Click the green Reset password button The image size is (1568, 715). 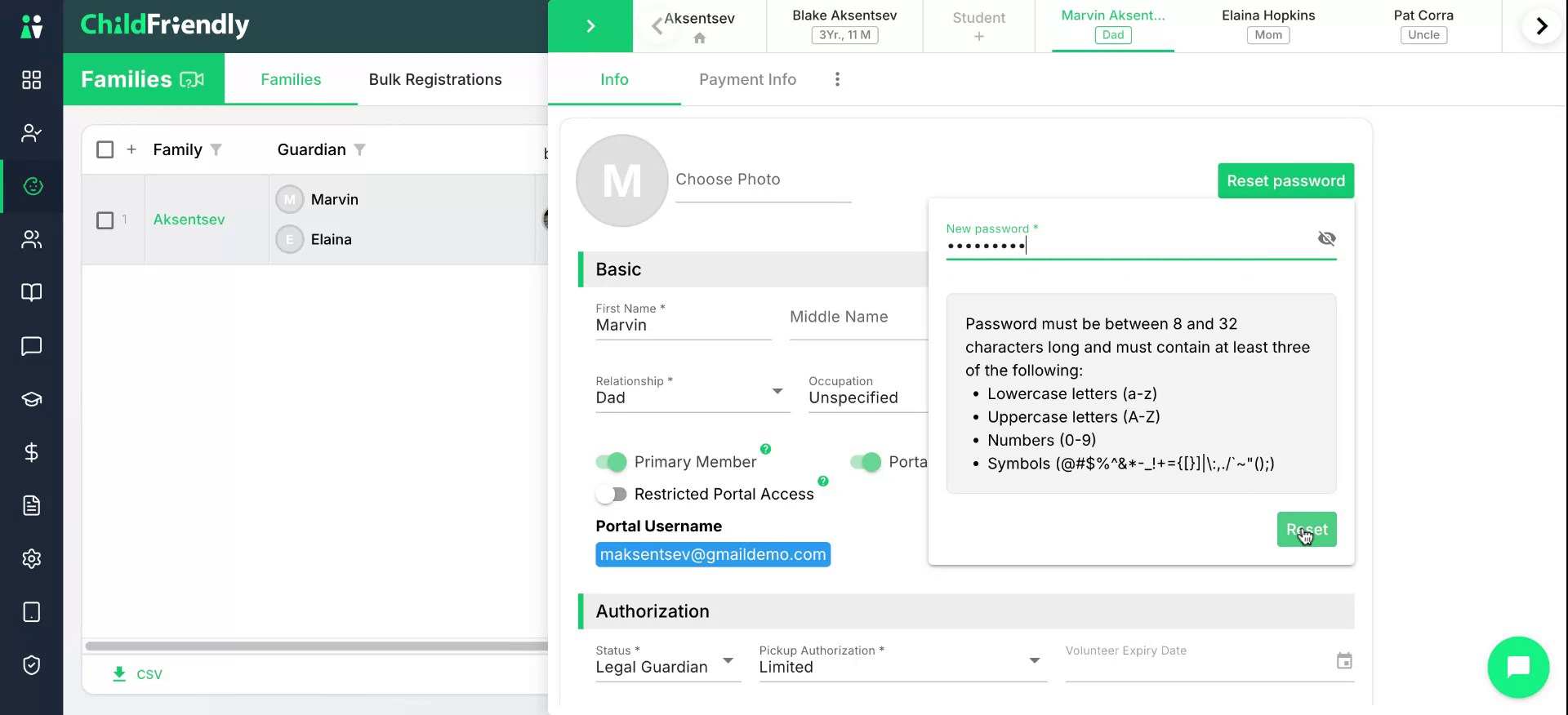pos(1285,180)
